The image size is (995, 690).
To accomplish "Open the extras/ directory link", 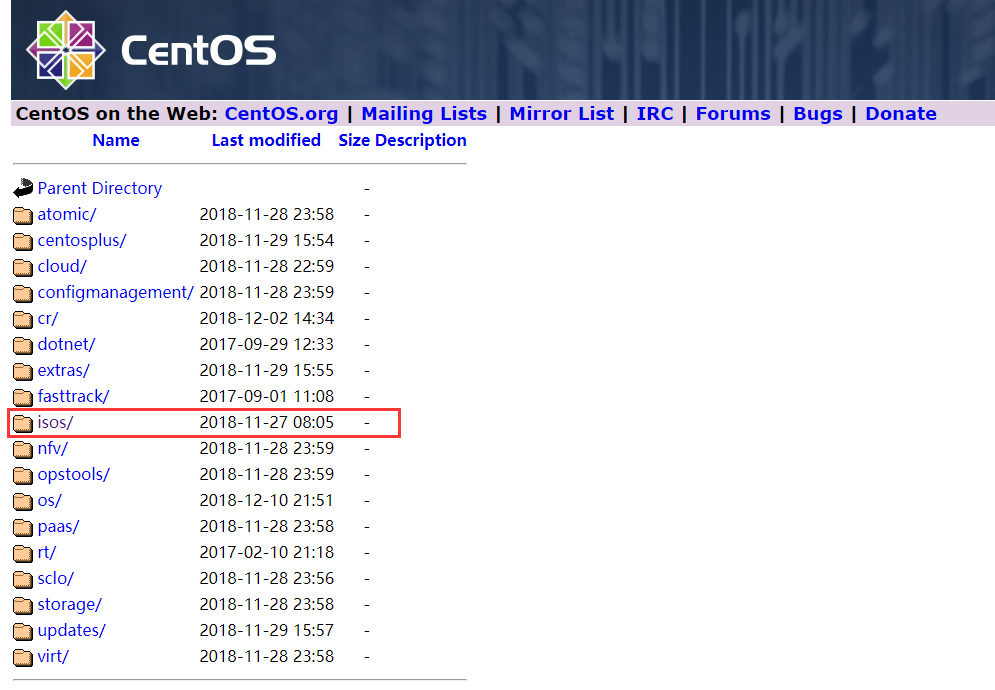I will point(63,371).
